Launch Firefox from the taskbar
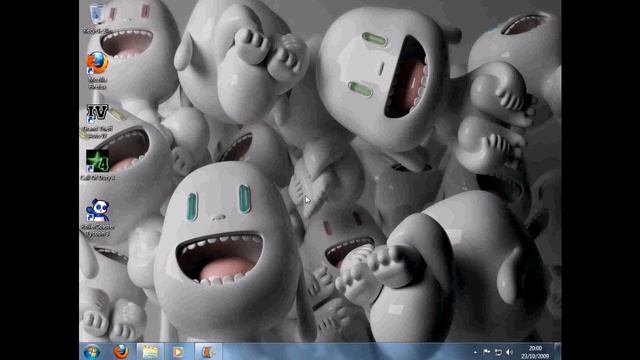 point(121,351)
